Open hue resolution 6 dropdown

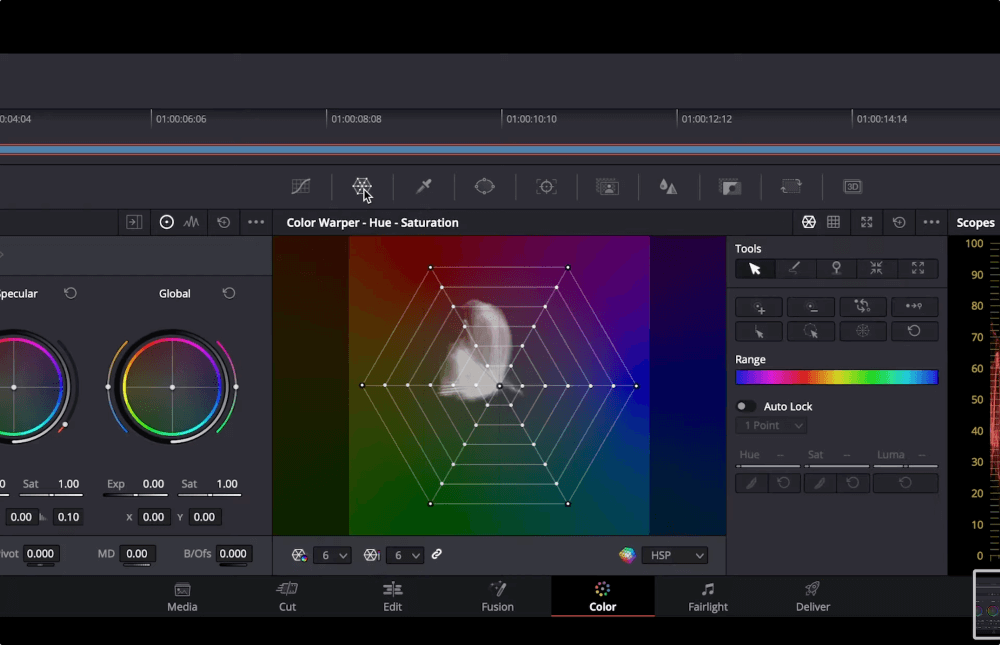pos(334,555)
